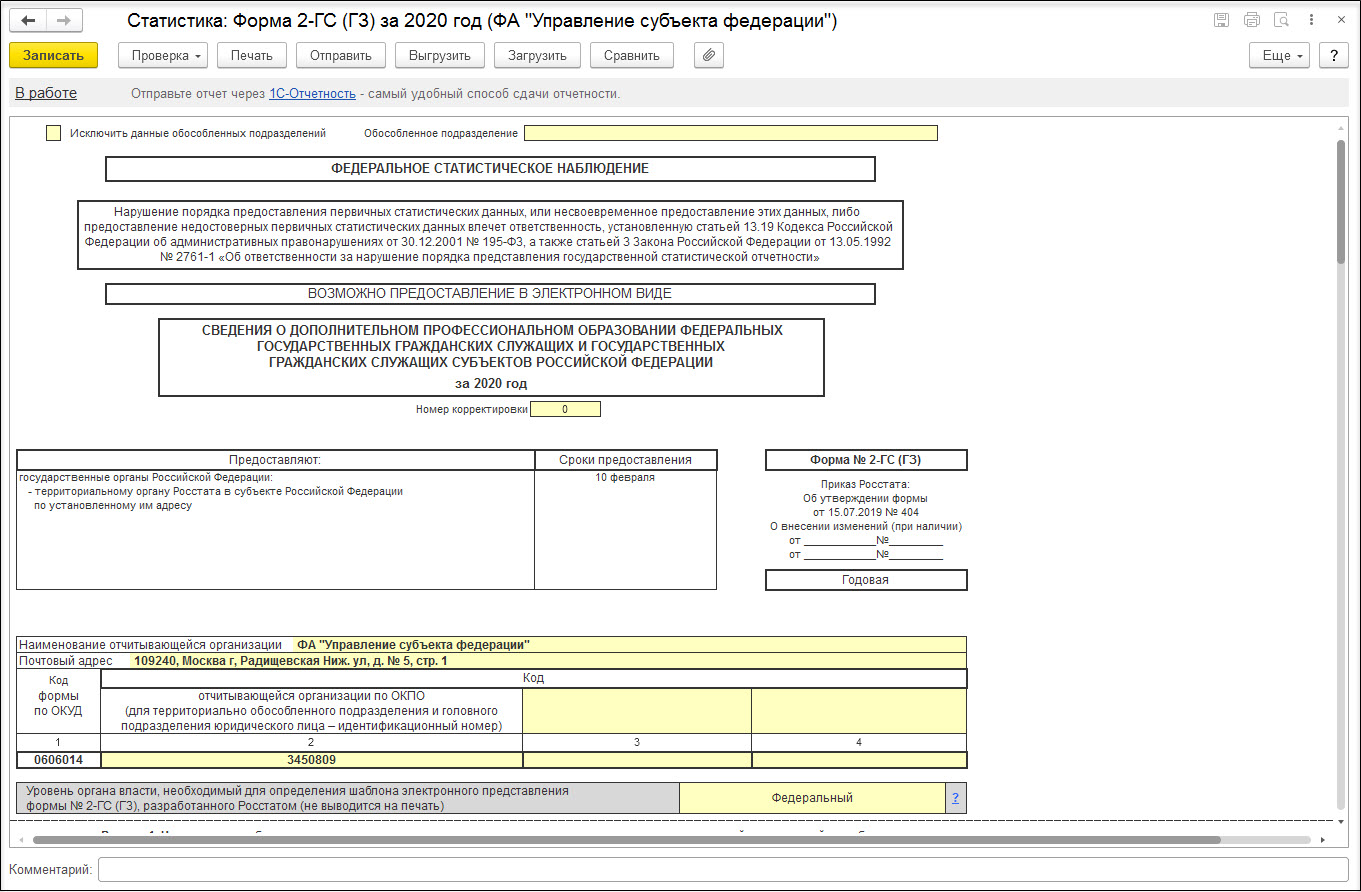Viewport: 1361px width, 892px height.
Task: Click the Предоставляют: column header
Action: [x=275, y=460]
